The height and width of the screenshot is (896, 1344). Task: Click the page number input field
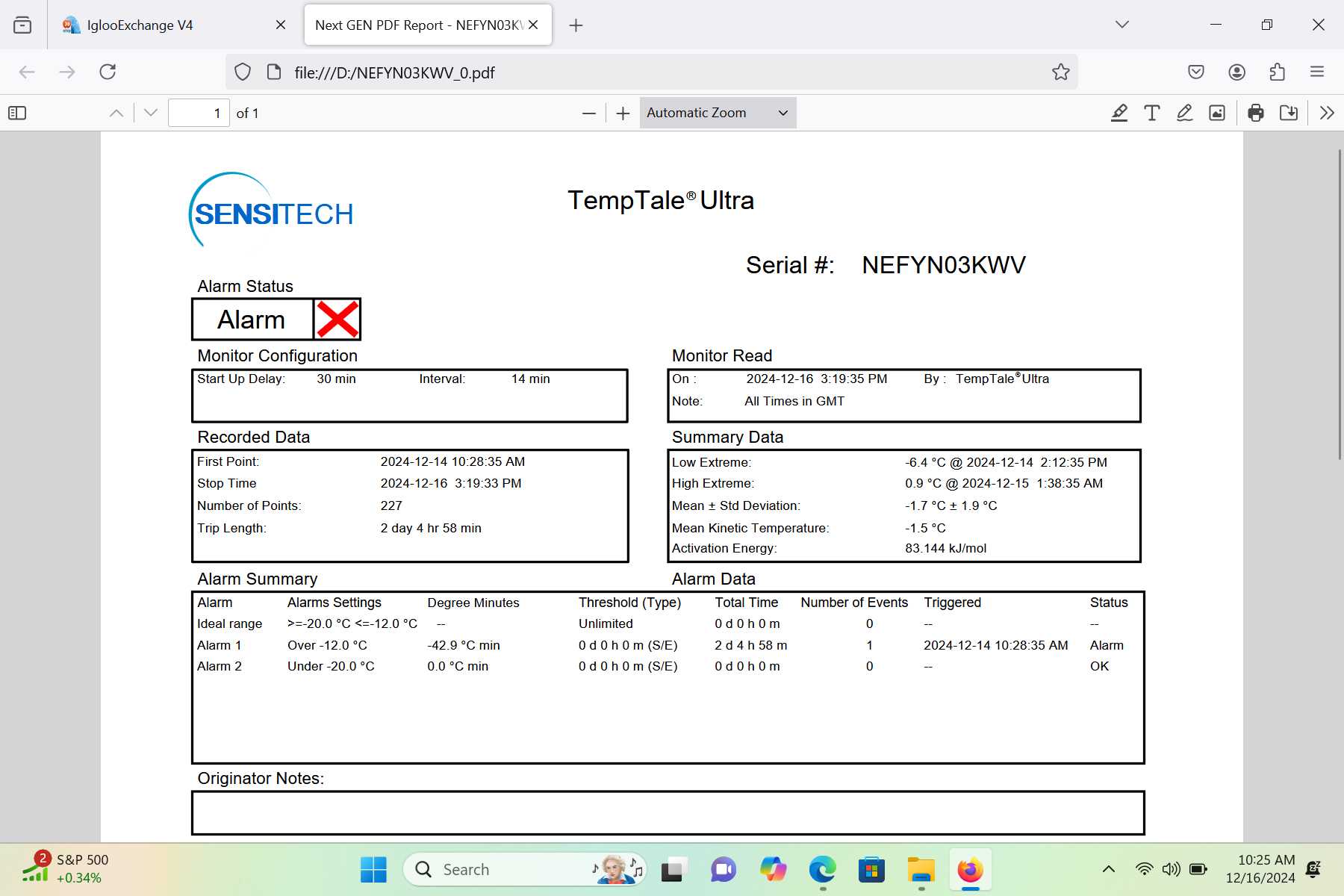click(199, 113)
